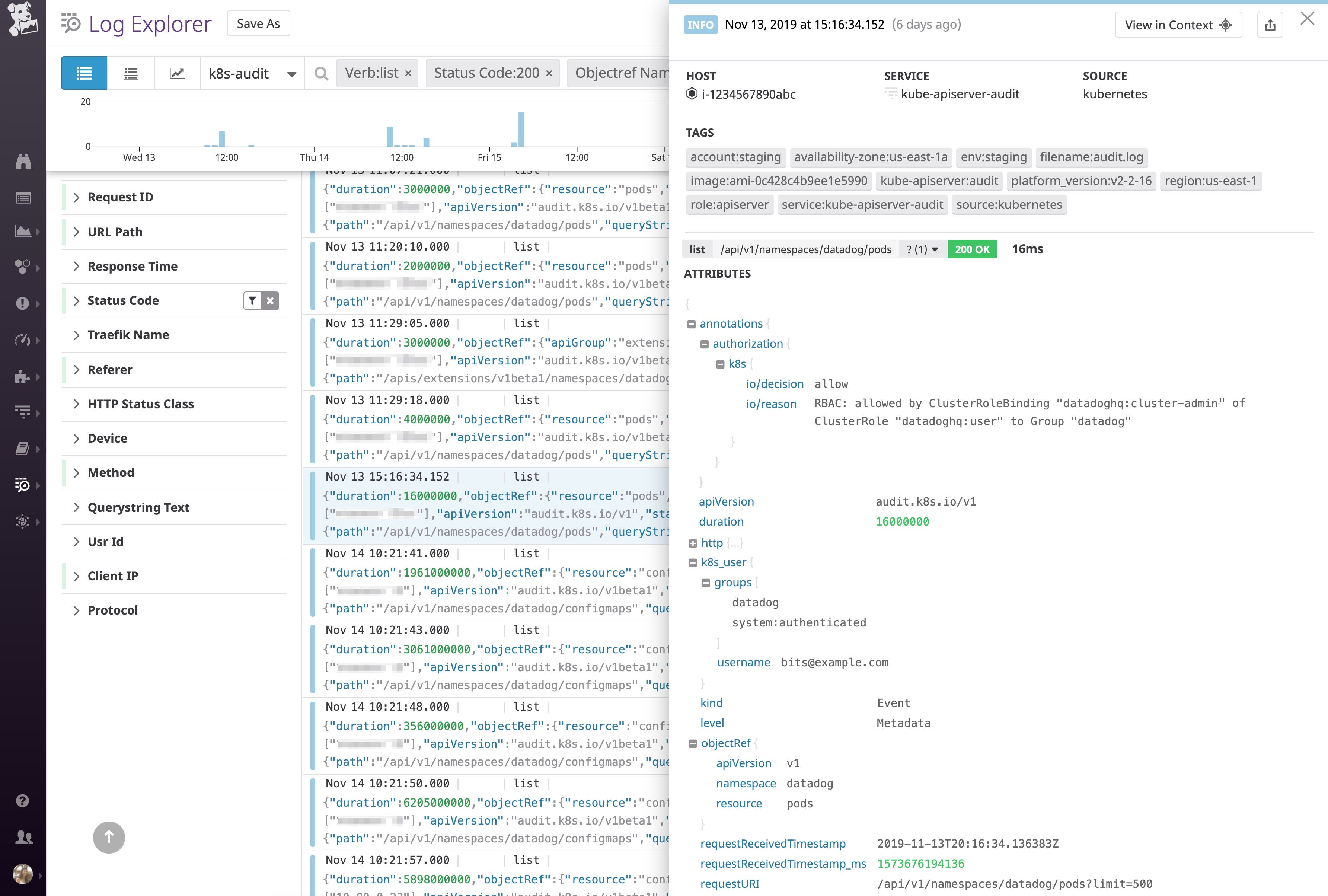This screenshot has height=896, width=1328.
Task: Open the APM gauge sidebar icon
Action: pyautogui.click(x=23, y=339)
